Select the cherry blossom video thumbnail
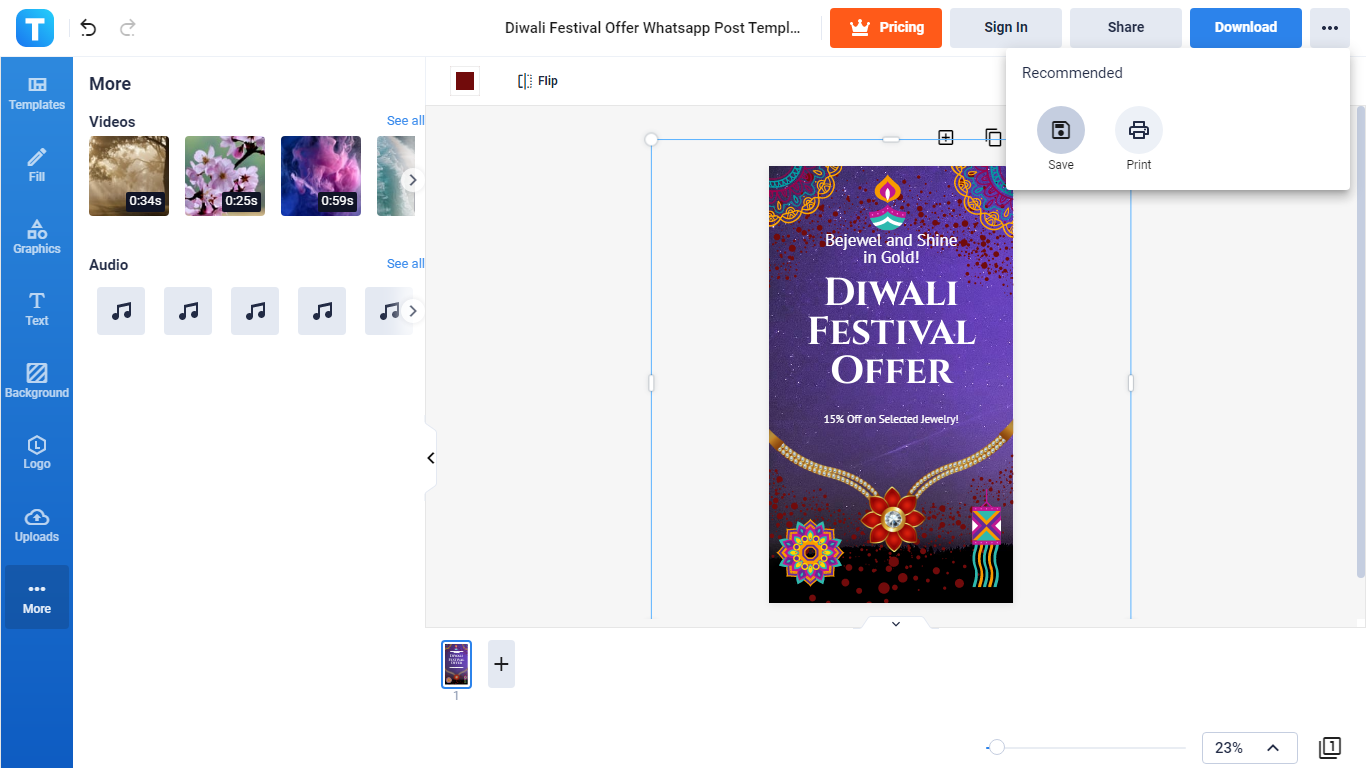Viewport: 1366px width, 768px height. pos(225,176)
